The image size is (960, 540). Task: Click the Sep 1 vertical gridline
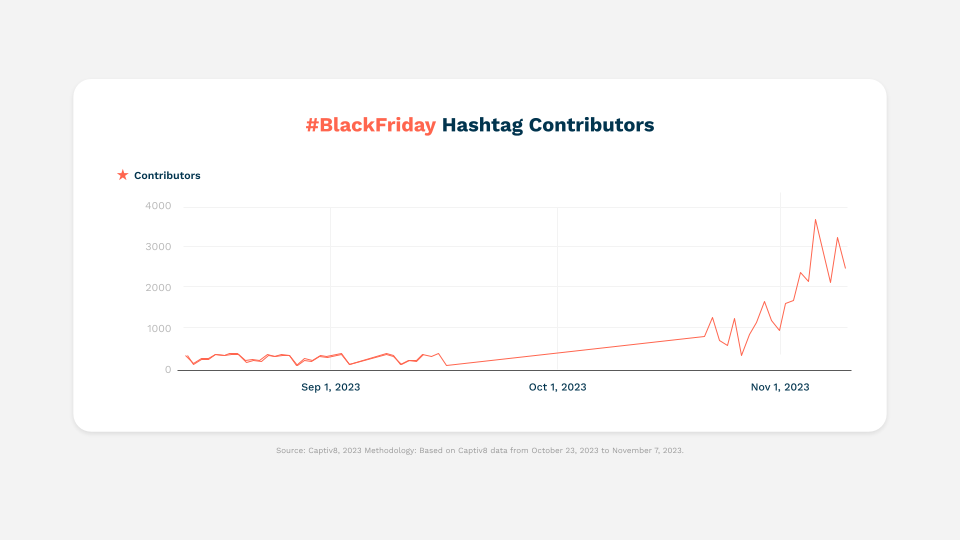click(x=331, y=288)
